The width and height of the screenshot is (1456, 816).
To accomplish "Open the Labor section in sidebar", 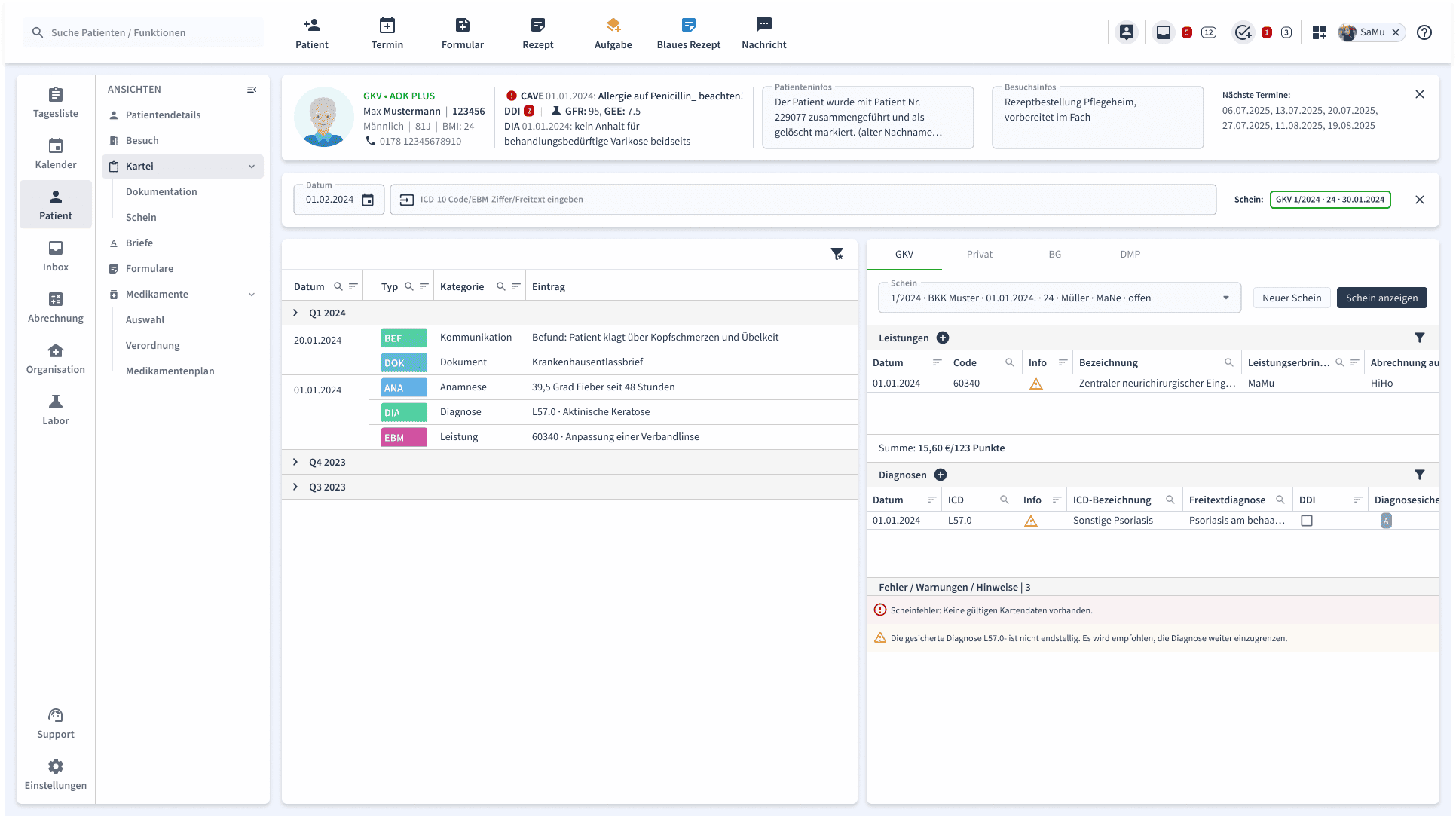I will [56, 410].
